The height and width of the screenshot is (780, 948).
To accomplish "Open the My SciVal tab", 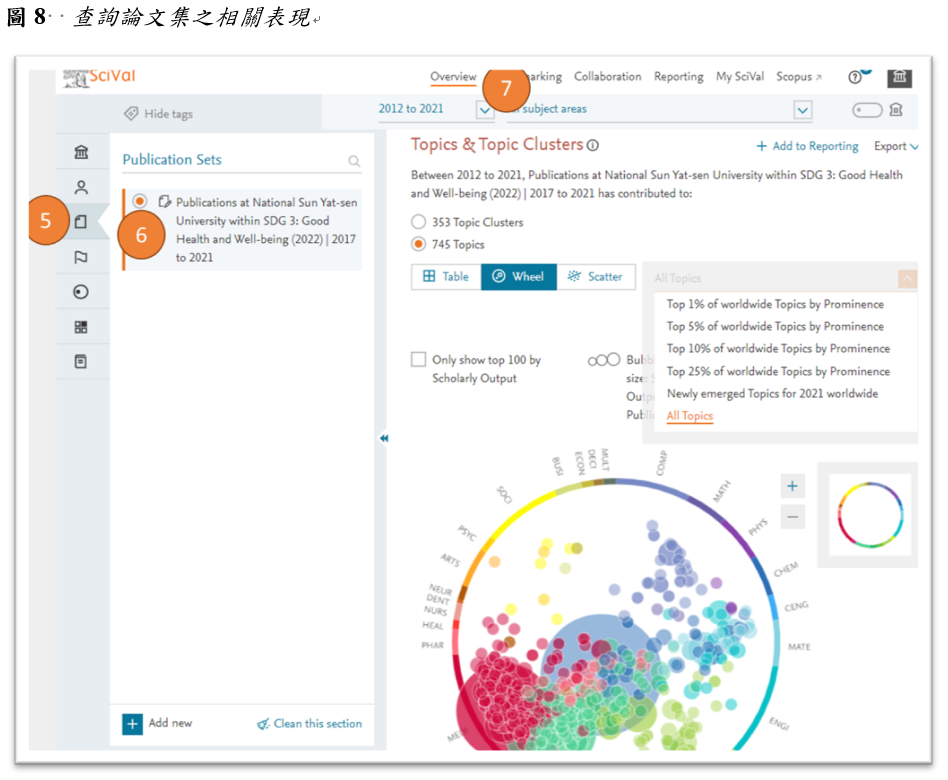I will click(x=740, y=77).
